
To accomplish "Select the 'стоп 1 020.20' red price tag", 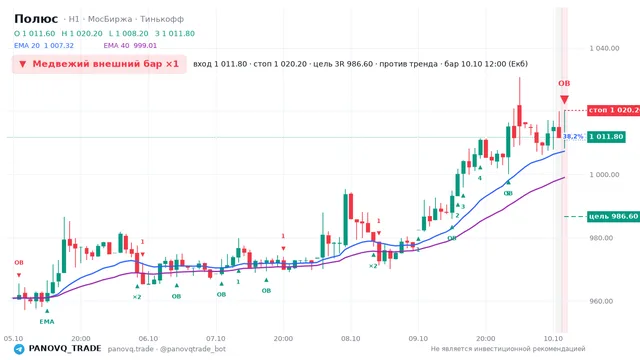I will 613,110.
